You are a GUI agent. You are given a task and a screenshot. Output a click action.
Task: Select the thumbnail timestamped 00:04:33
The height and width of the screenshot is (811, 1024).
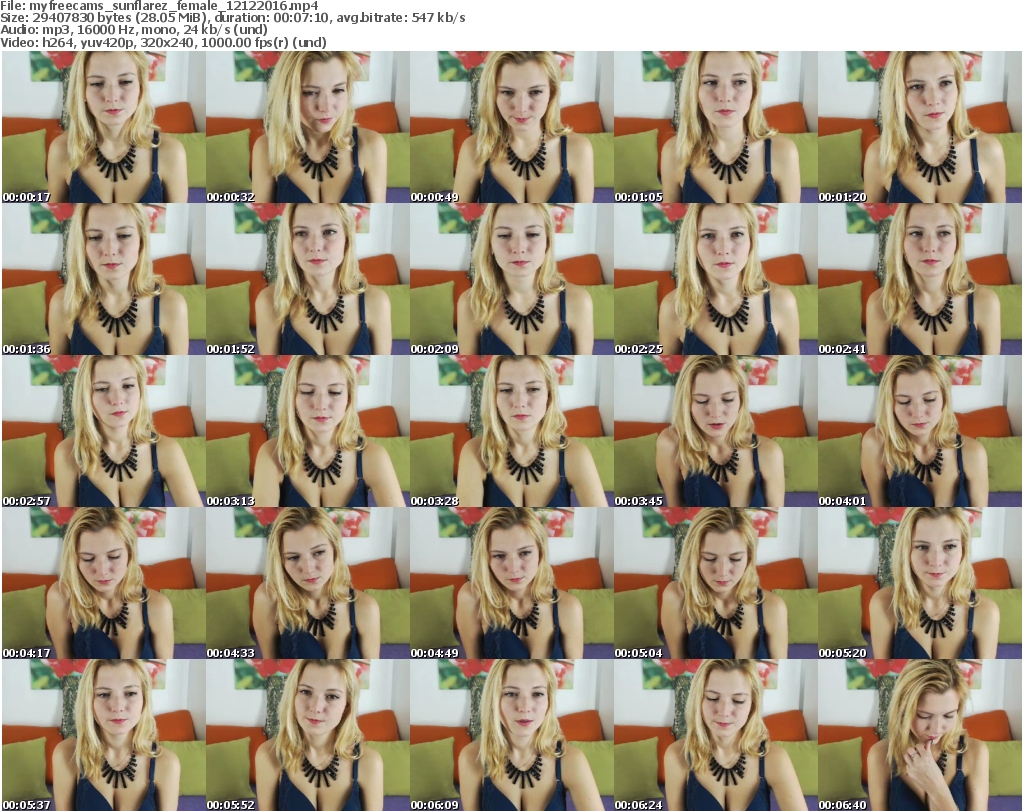click(x=308, y=583)
